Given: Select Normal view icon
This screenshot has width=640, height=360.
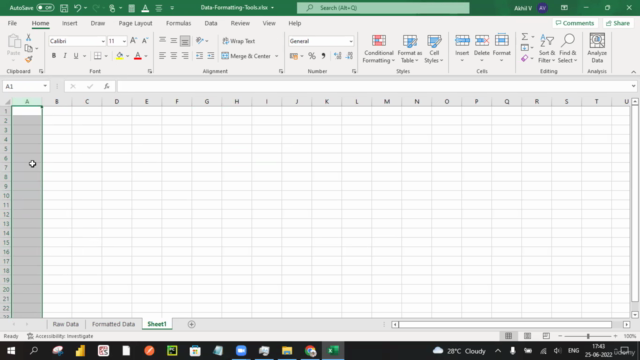Looking at the screenshot, I should [x=508, y=336].
